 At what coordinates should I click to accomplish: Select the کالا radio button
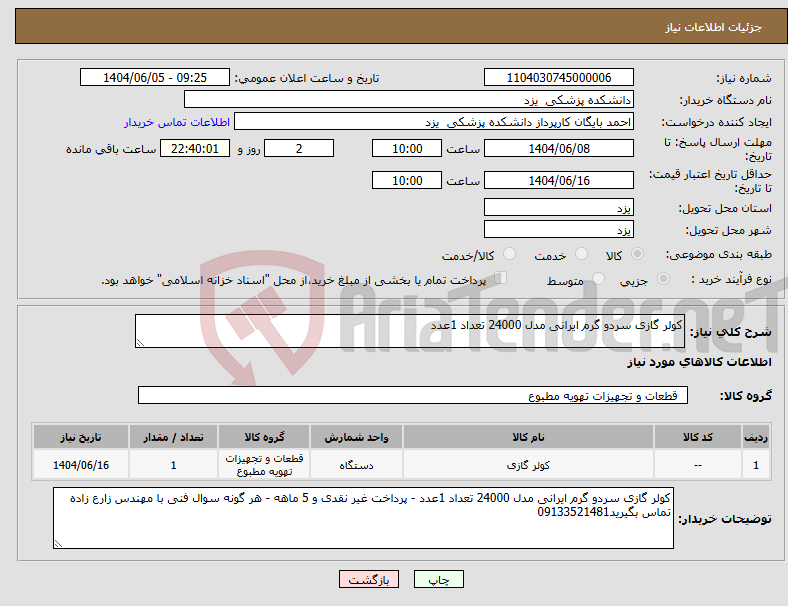637,254
